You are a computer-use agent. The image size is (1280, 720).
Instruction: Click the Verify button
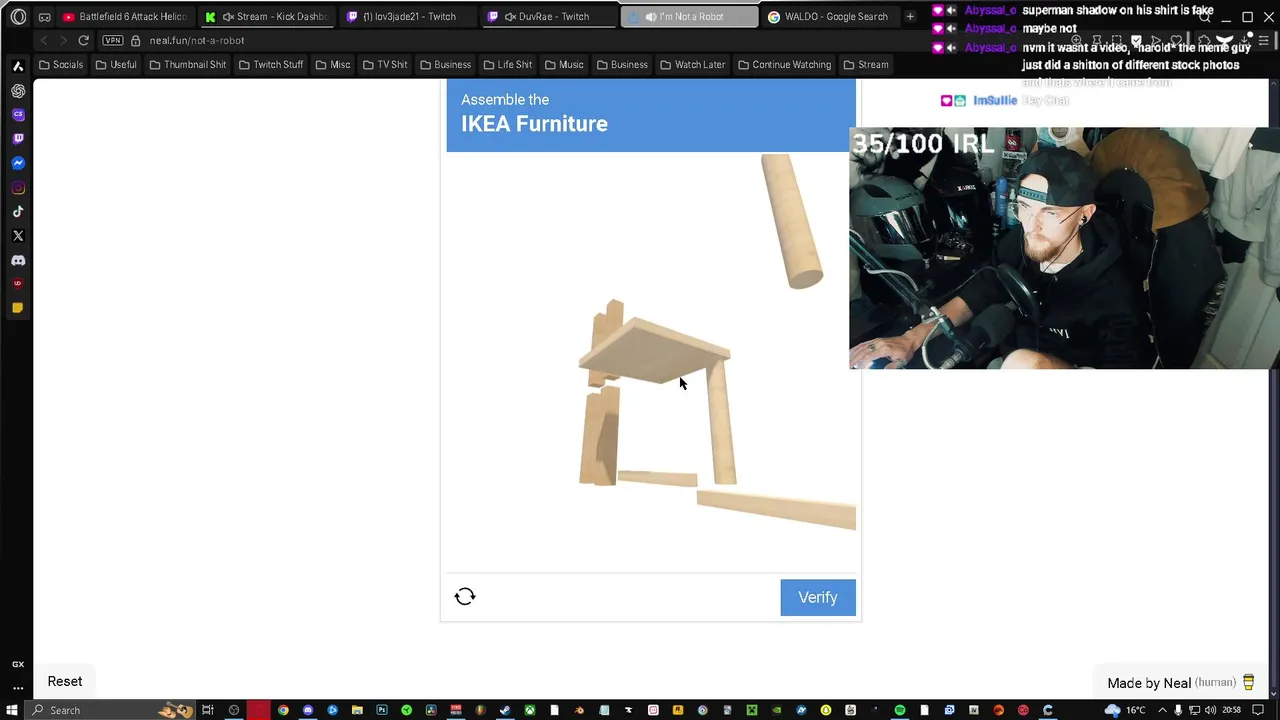click(x=818, y=597)
